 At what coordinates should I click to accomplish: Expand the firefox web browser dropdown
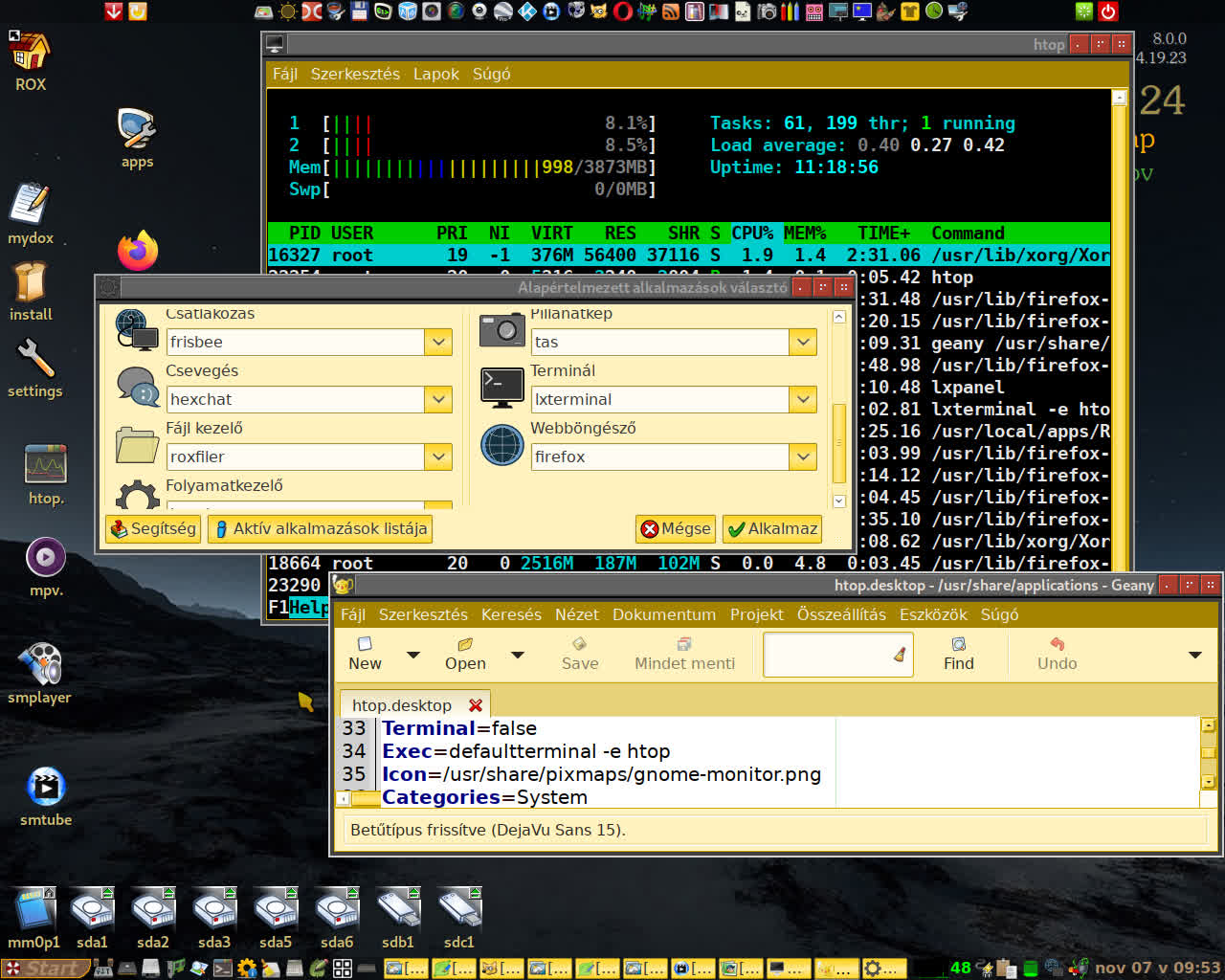803,457
